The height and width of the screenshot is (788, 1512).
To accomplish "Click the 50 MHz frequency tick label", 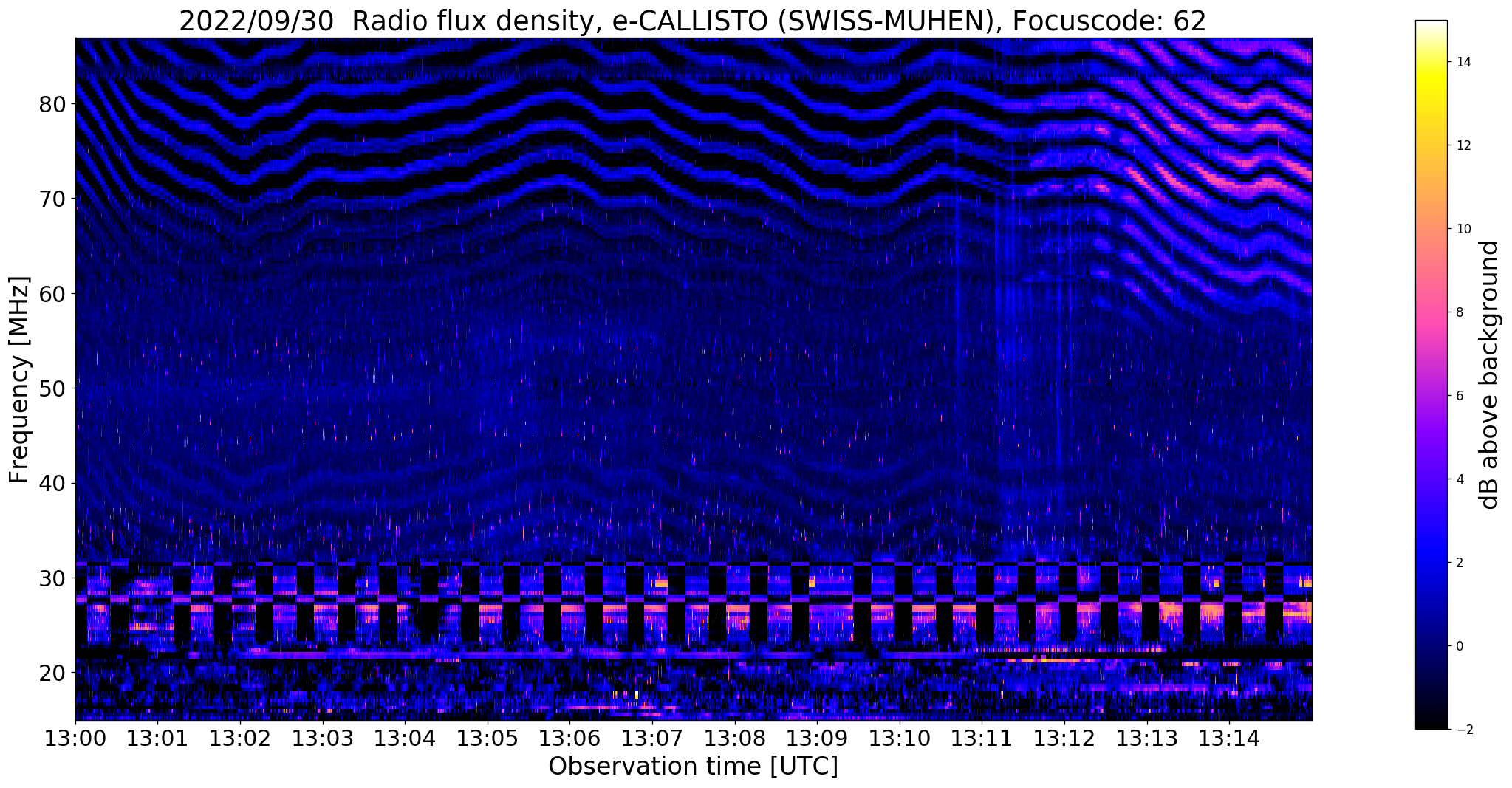I will click(52, 388).
